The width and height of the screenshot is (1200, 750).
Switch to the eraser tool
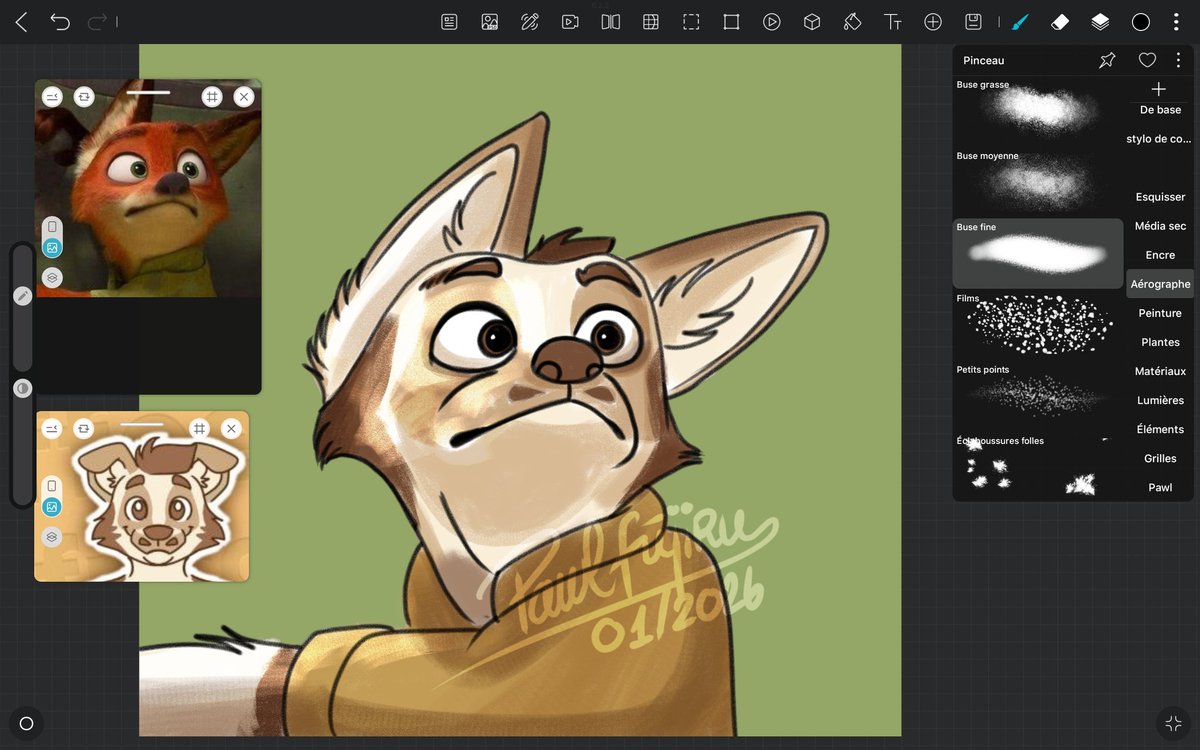(1060, 22)
